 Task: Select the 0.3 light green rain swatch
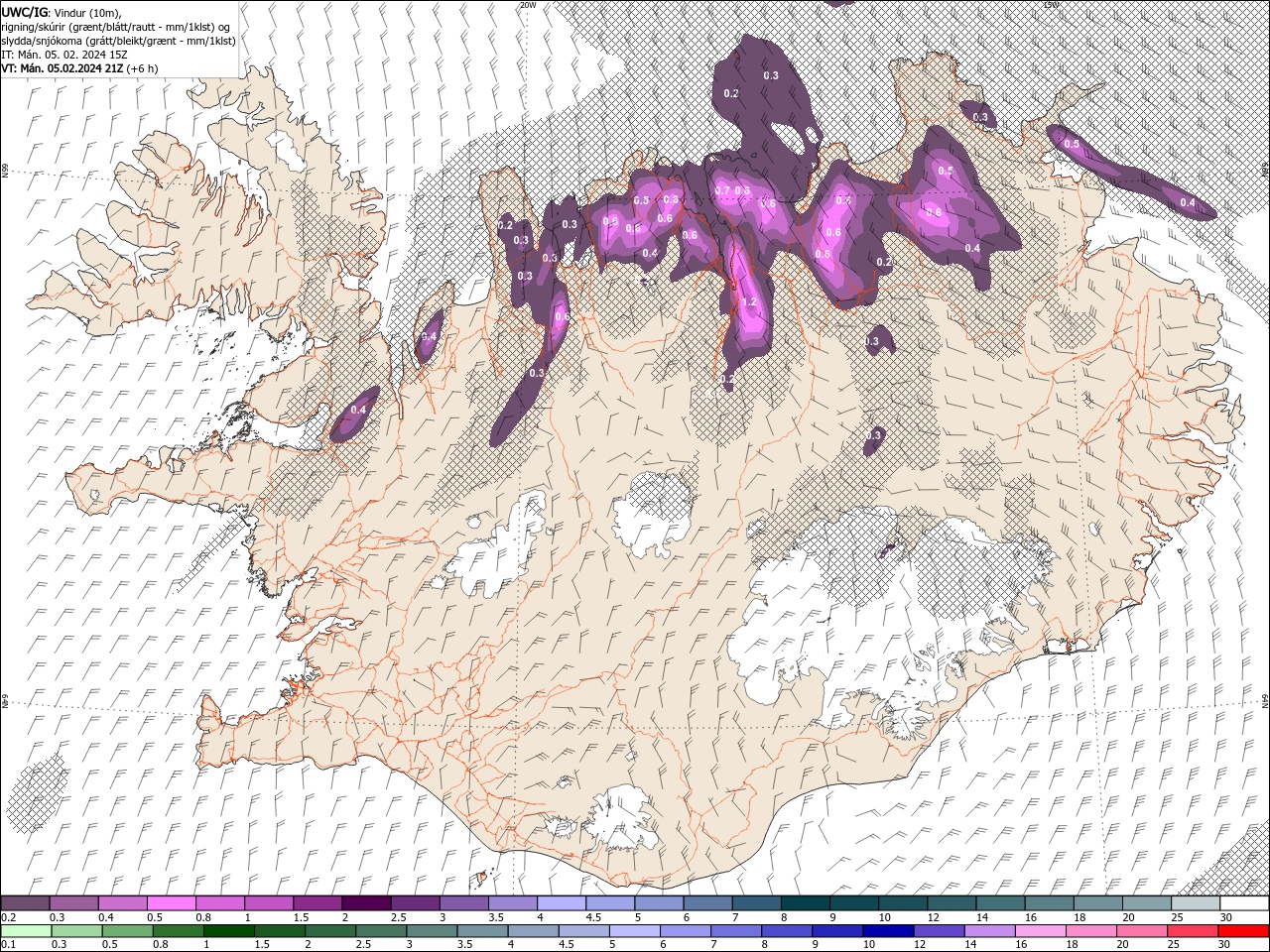(75, 931)
